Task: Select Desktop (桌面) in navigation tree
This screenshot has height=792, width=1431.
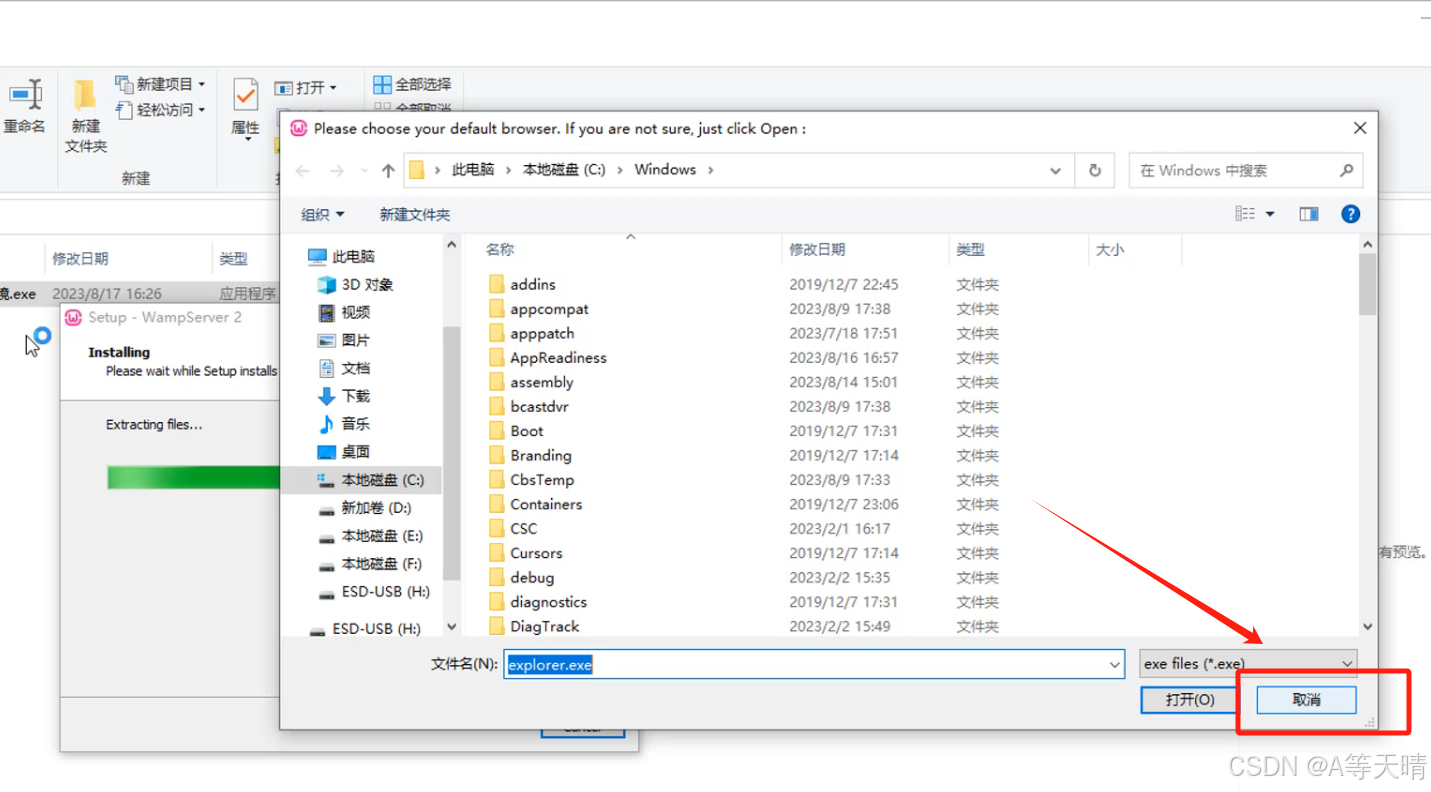Action: pos(344,453)
